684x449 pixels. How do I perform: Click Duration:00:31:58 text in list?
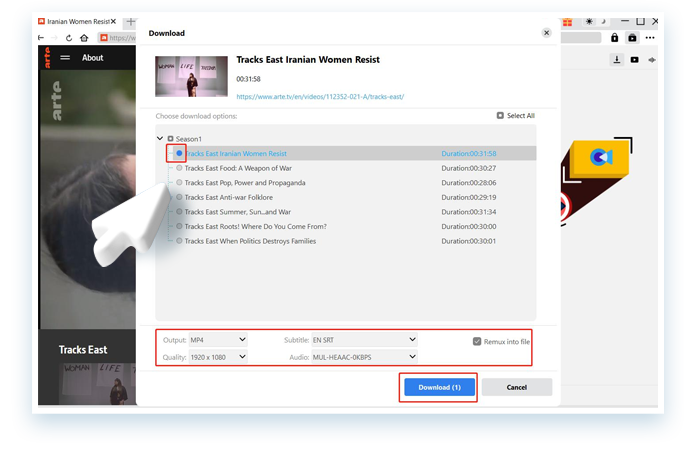pyautogui.click(x=469, y=154)
